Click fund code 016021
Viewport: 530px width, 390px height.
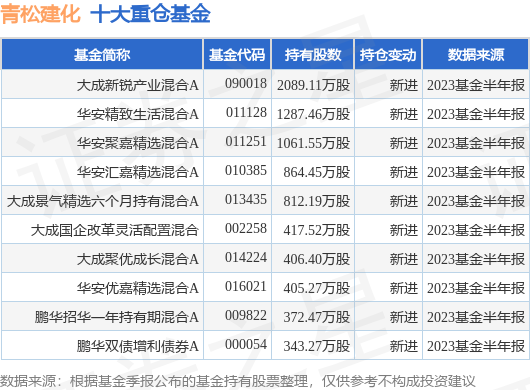246,287
